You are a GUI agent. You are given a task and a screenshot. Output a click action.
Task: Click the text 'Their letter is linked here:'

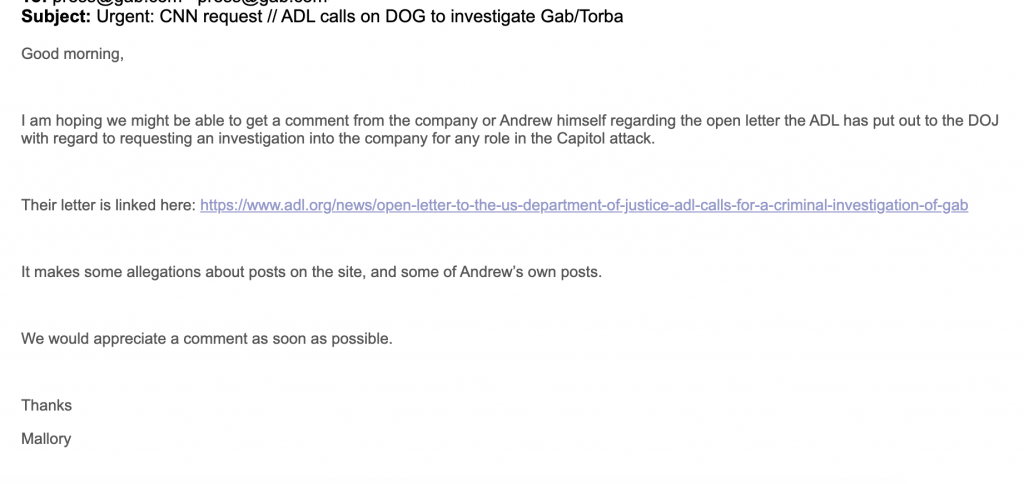pyautogui.click(x=108, y=206)
